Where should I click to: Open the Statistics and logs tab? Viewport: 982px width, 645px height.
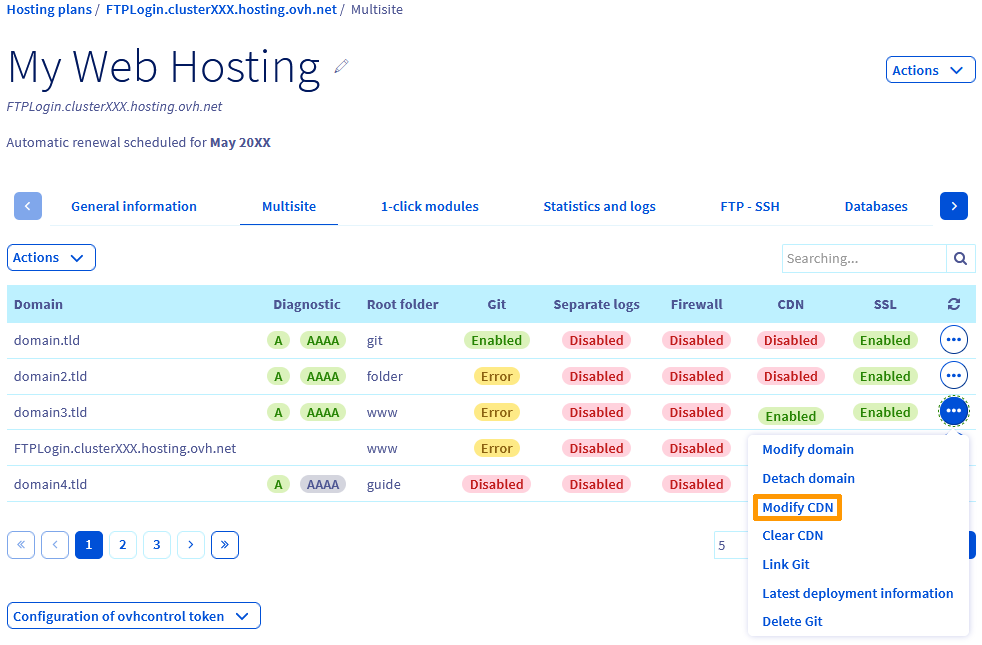(599, 207)
